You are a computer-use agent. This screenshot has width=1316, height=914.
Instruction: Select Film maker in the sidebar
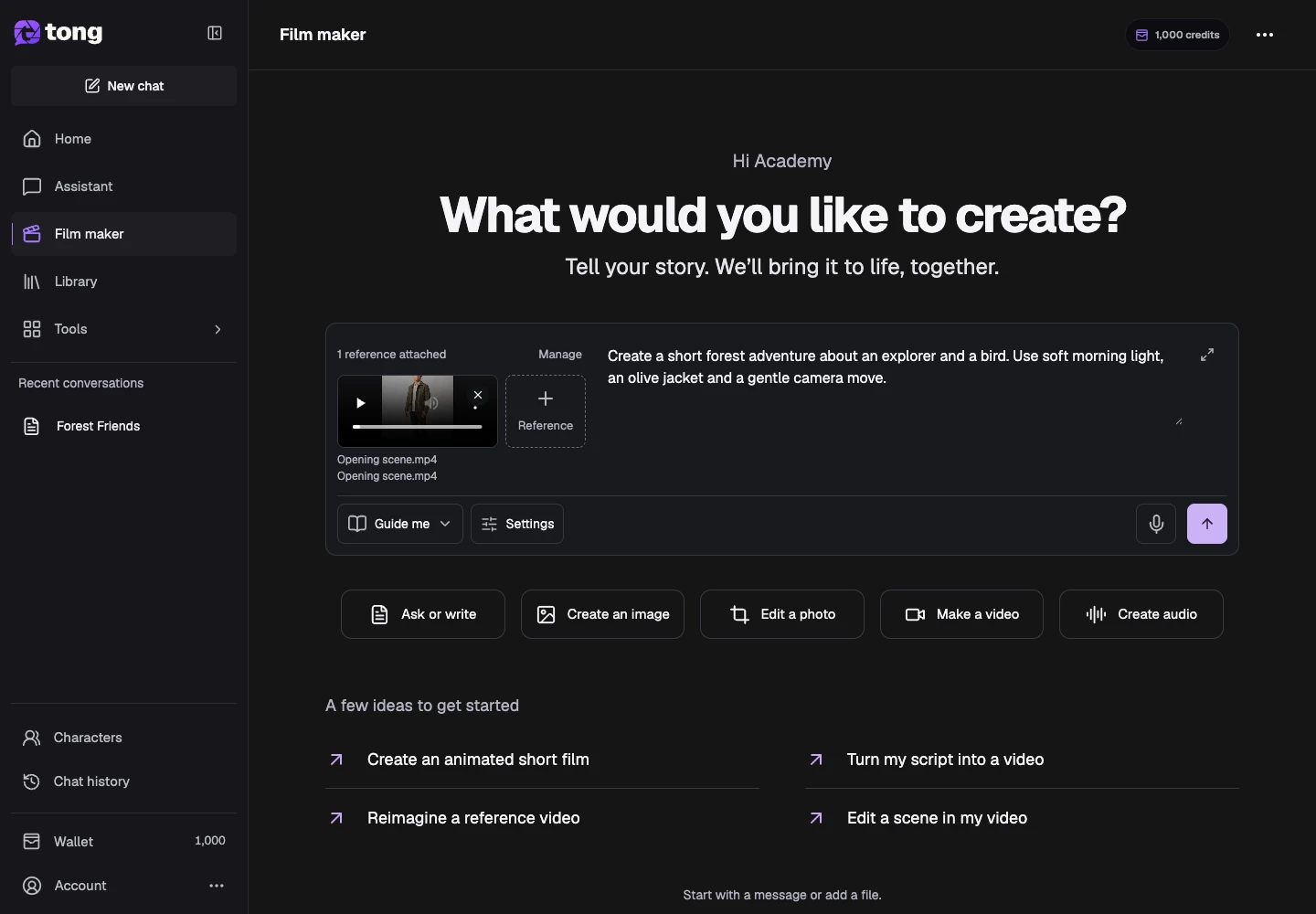click(x=124, y=234)
